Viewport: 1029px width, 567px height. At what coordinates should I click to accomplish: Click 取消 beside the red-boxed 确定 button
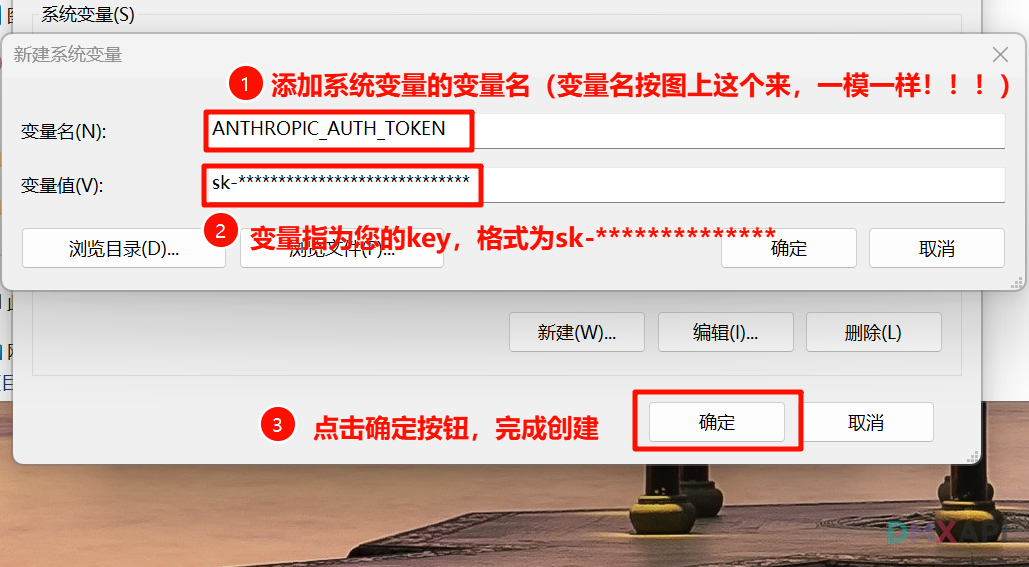pyautogui.click(x=866, y=422)
